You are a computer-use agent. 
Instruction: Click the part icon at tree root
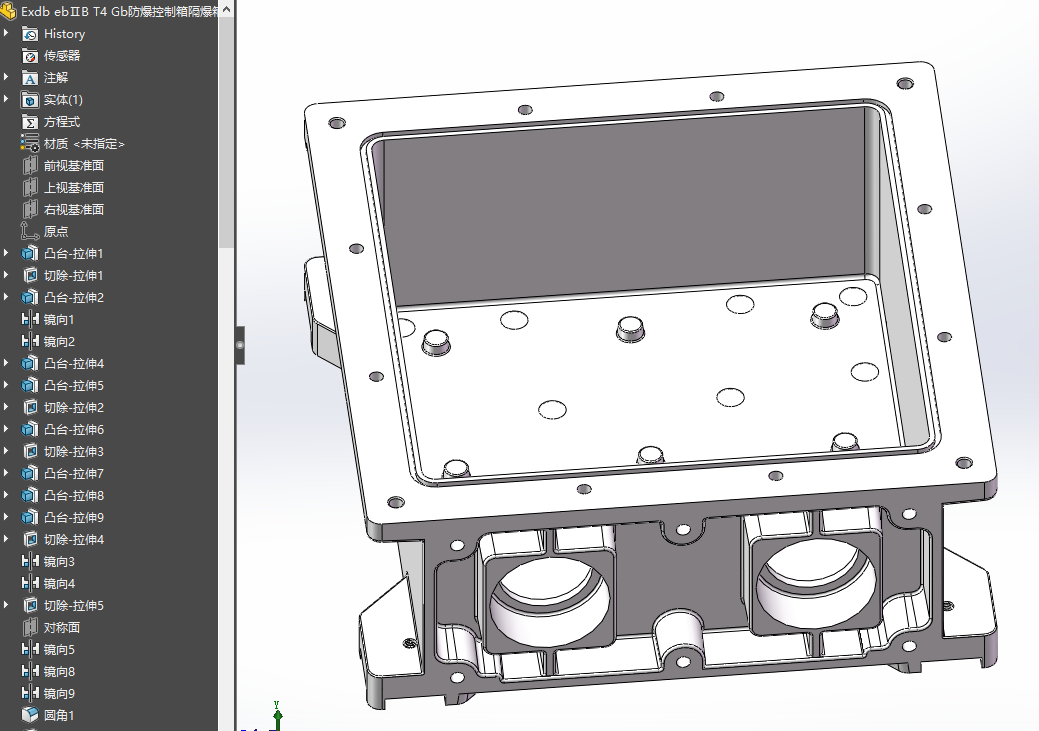(x=9, y=11)
